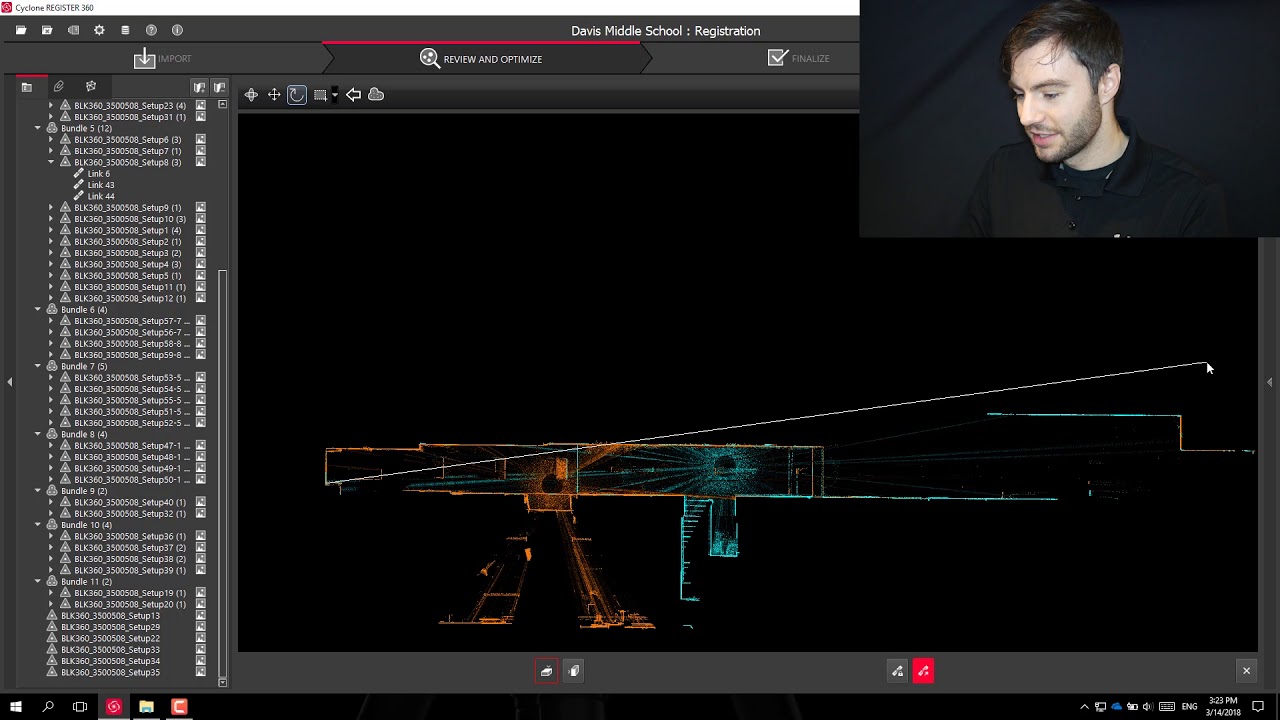The height and width of the screenshot is (720, 1280).
Task: Select the pan move tool
Action: pyautogui.click(x=274, y=94)
